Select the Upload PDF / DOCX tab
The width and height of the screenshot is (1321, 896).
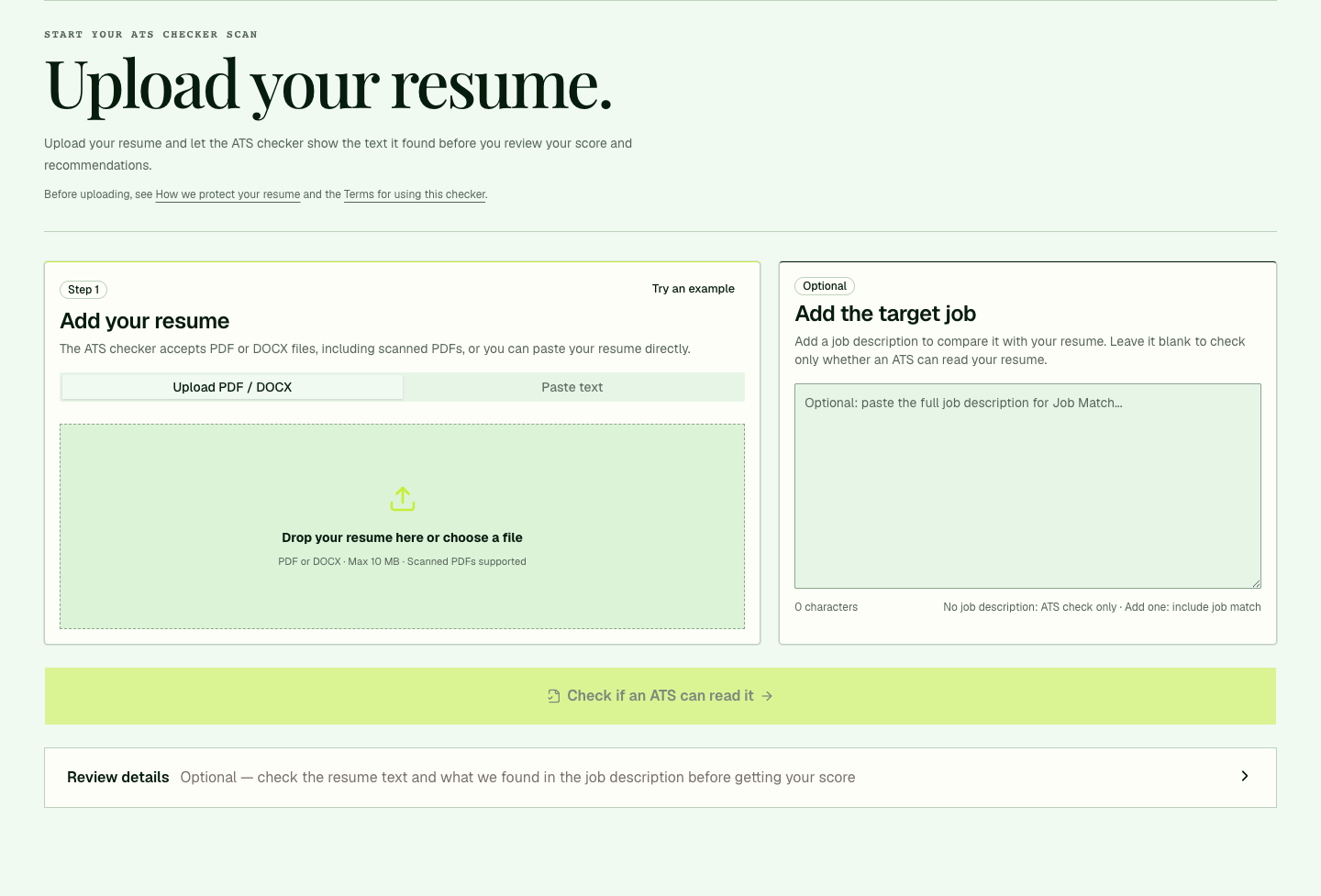(232, 387)
